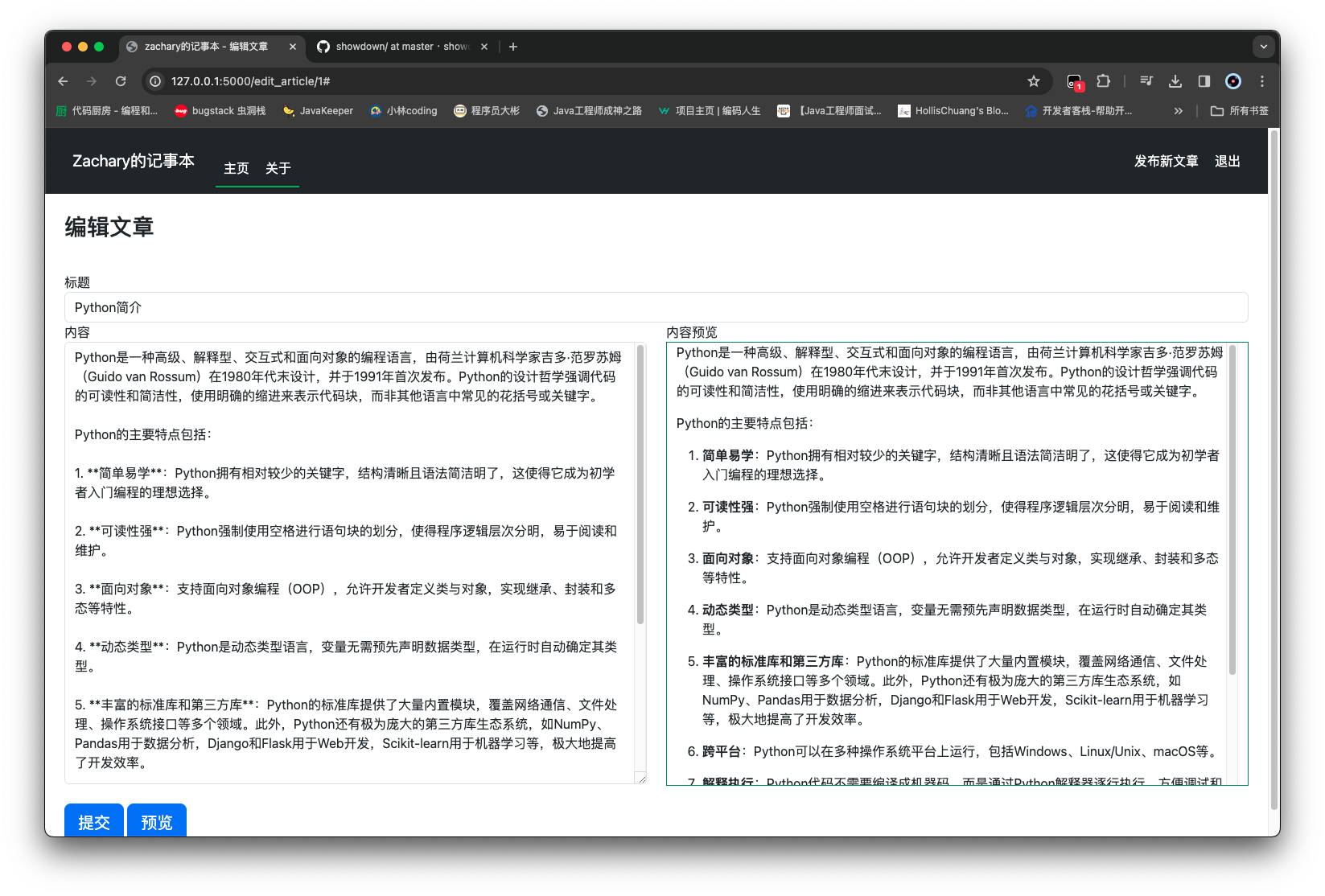Close the zachary的记事本 tab
The height and width of the screenshot is (896, 1325).
click(293, 47)
